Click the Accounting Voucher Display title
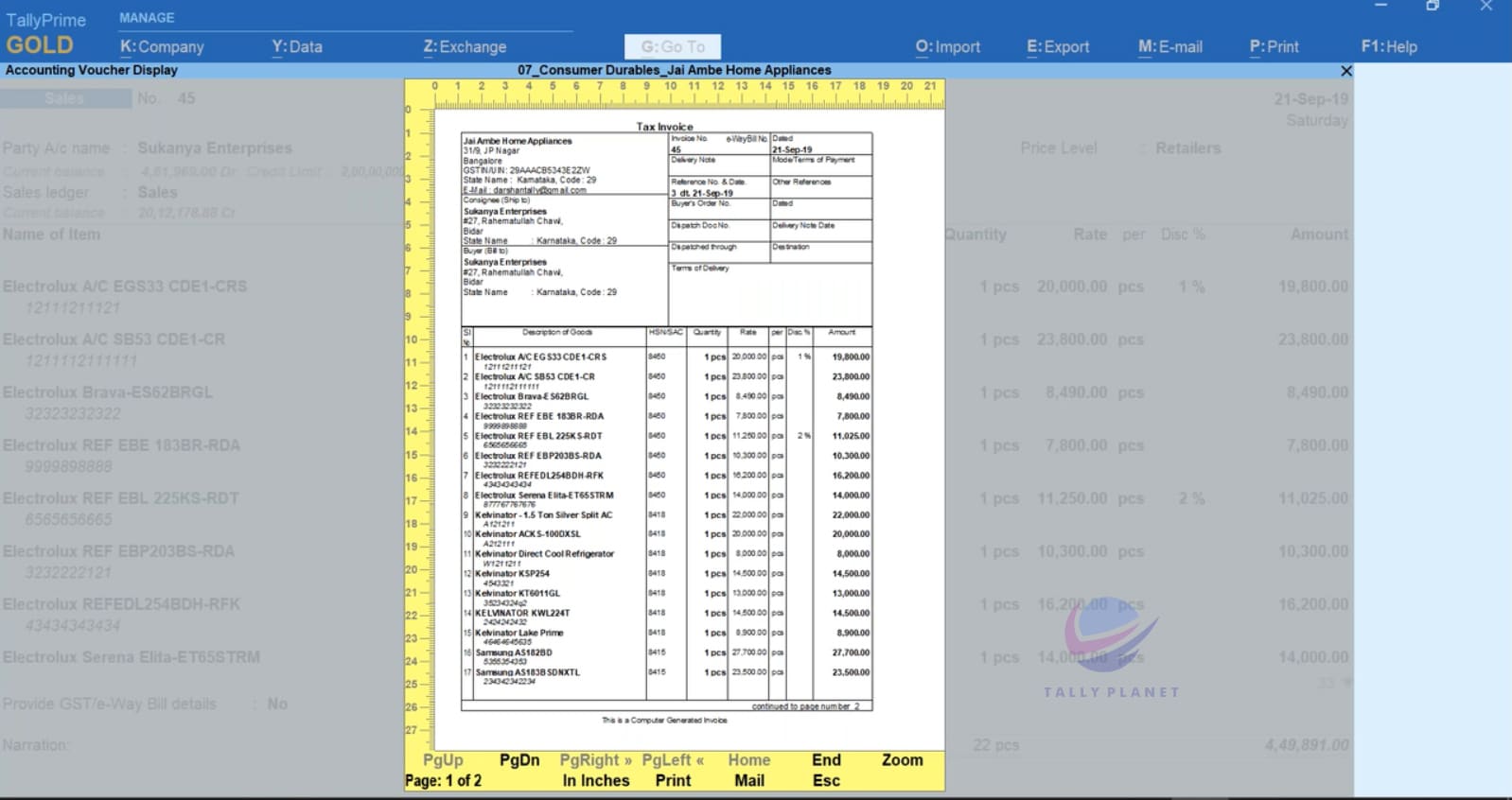This screenshot has width=1512, height=800. [91, 70]
